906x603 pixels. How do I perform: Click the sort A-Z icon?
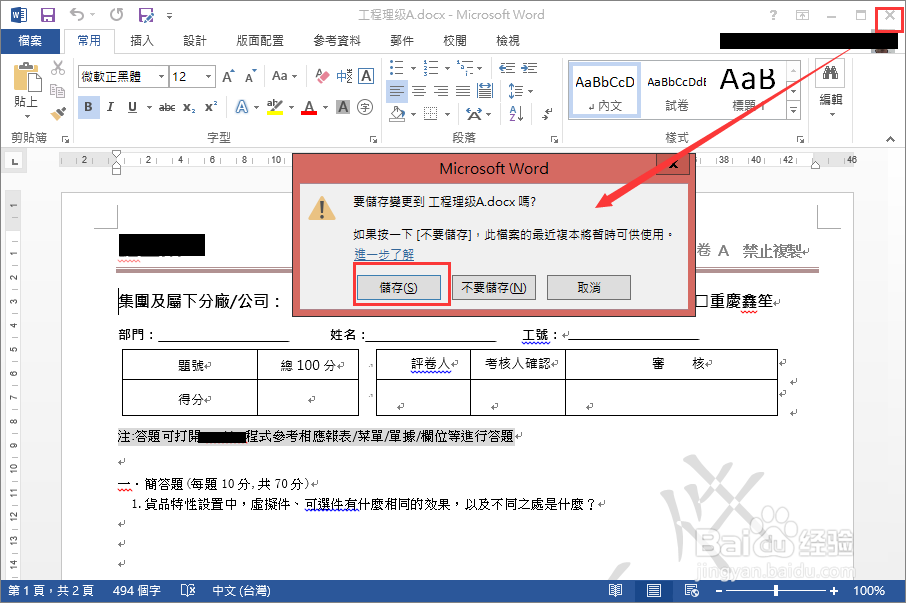click(x=517, y=113)
